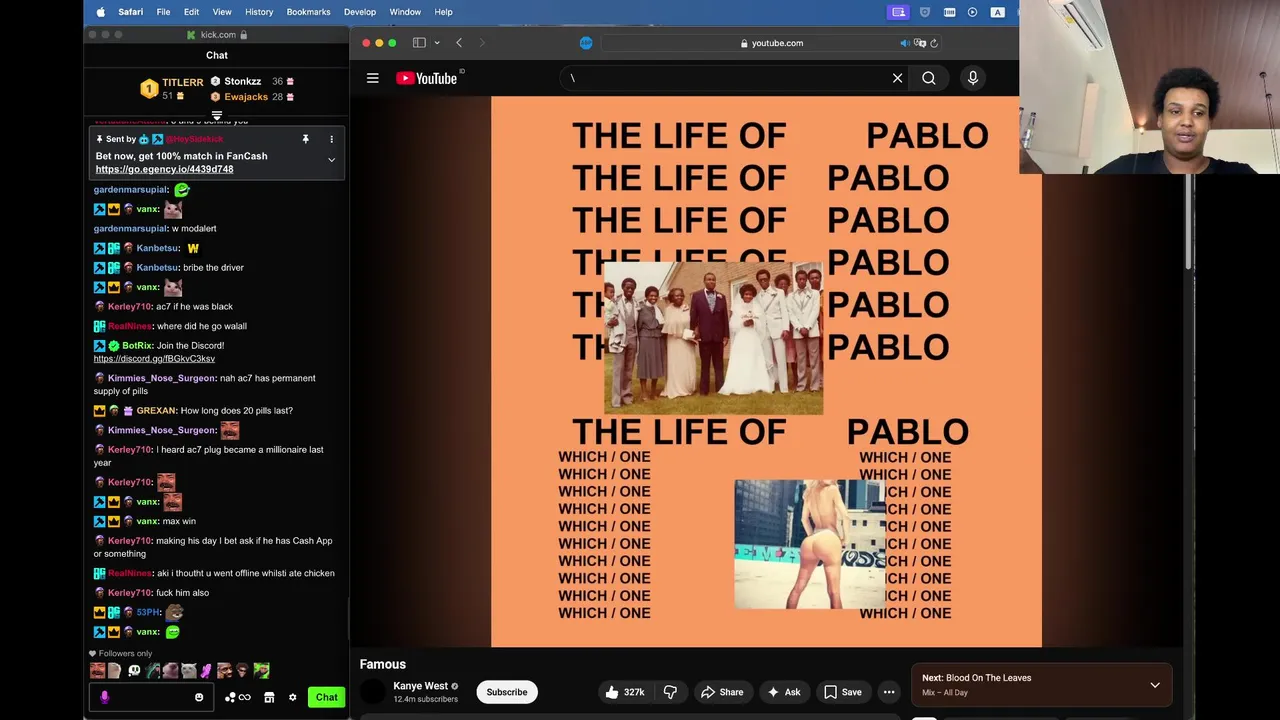This screenshot has width=1280, height=720.
Task: Mute the tab using speaker icon
Action: [x=904, y=43]
